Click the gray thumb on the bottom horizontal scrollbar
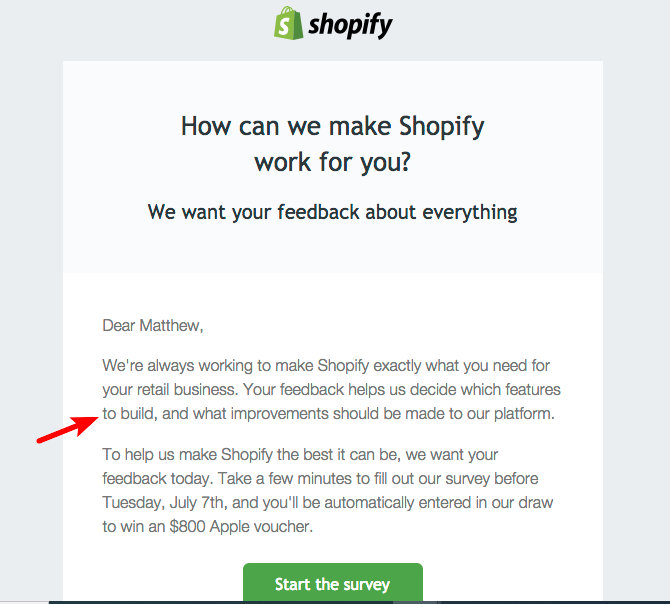The height and width of the screenshot is (604, 670). pyautogui.click(x=414, y=602)
